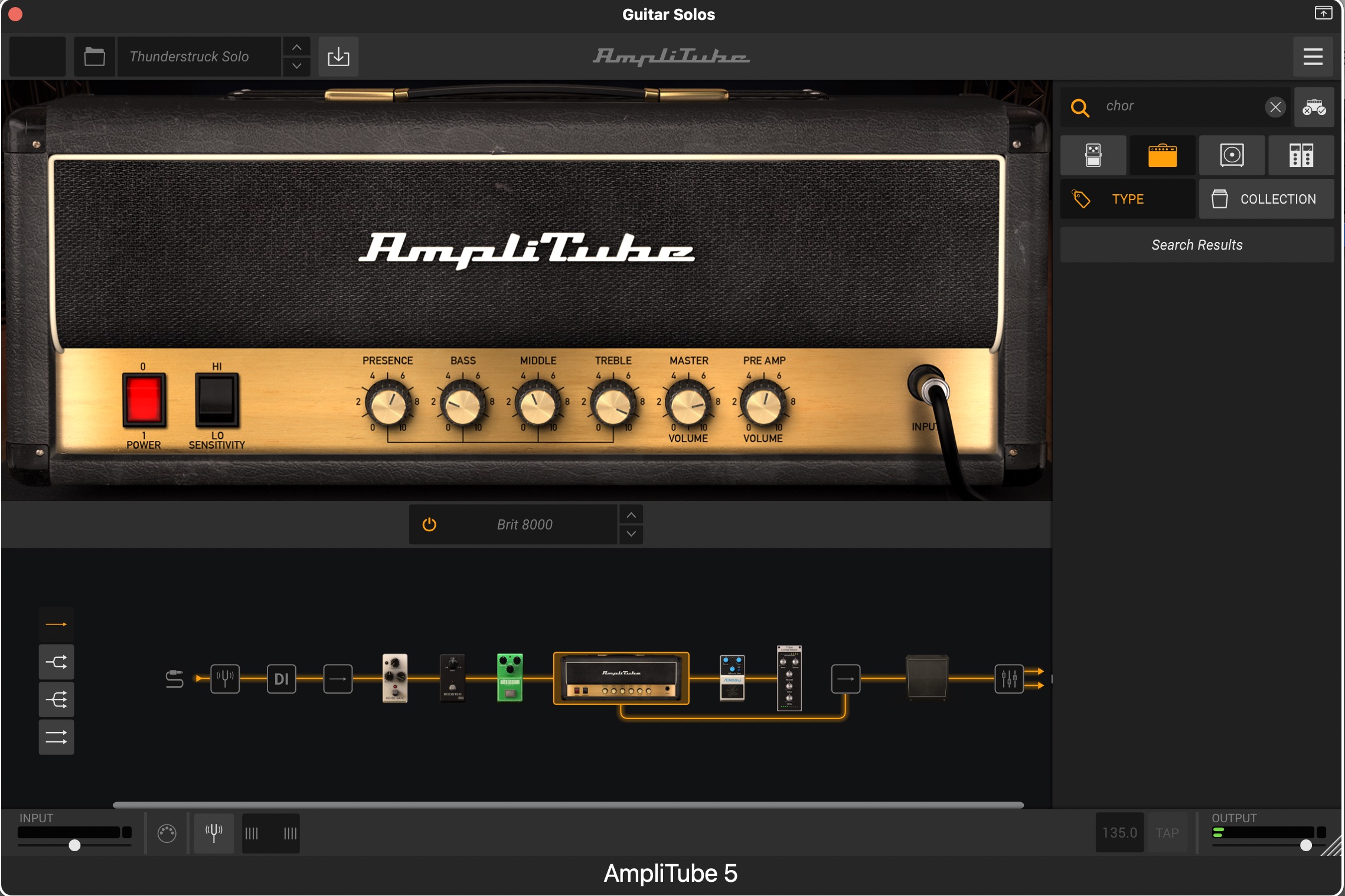
Task: Step to next amp model down arrow
Action: coord(631,534)
